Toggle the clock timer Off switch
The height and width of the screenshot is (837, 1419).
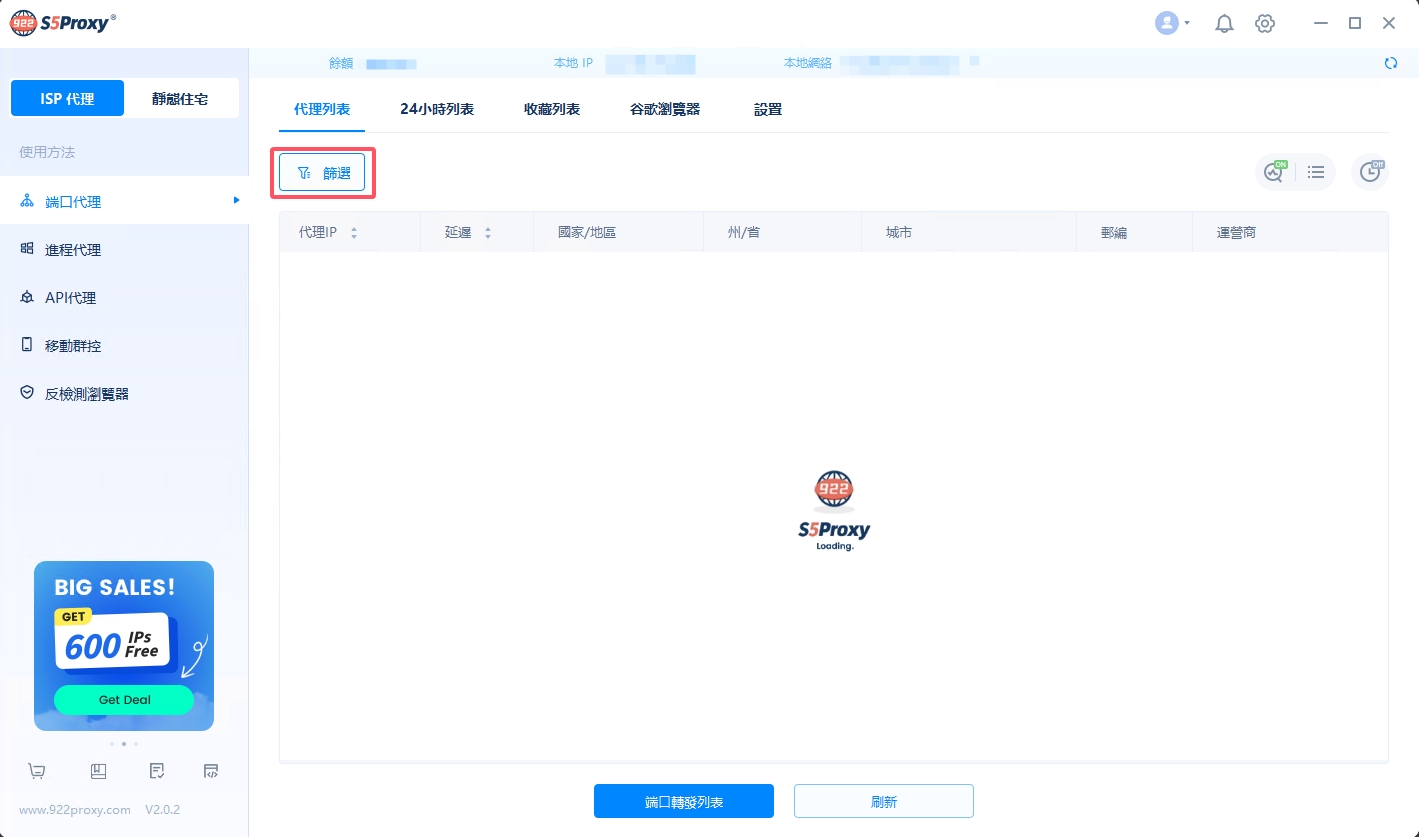[1370, 172]
